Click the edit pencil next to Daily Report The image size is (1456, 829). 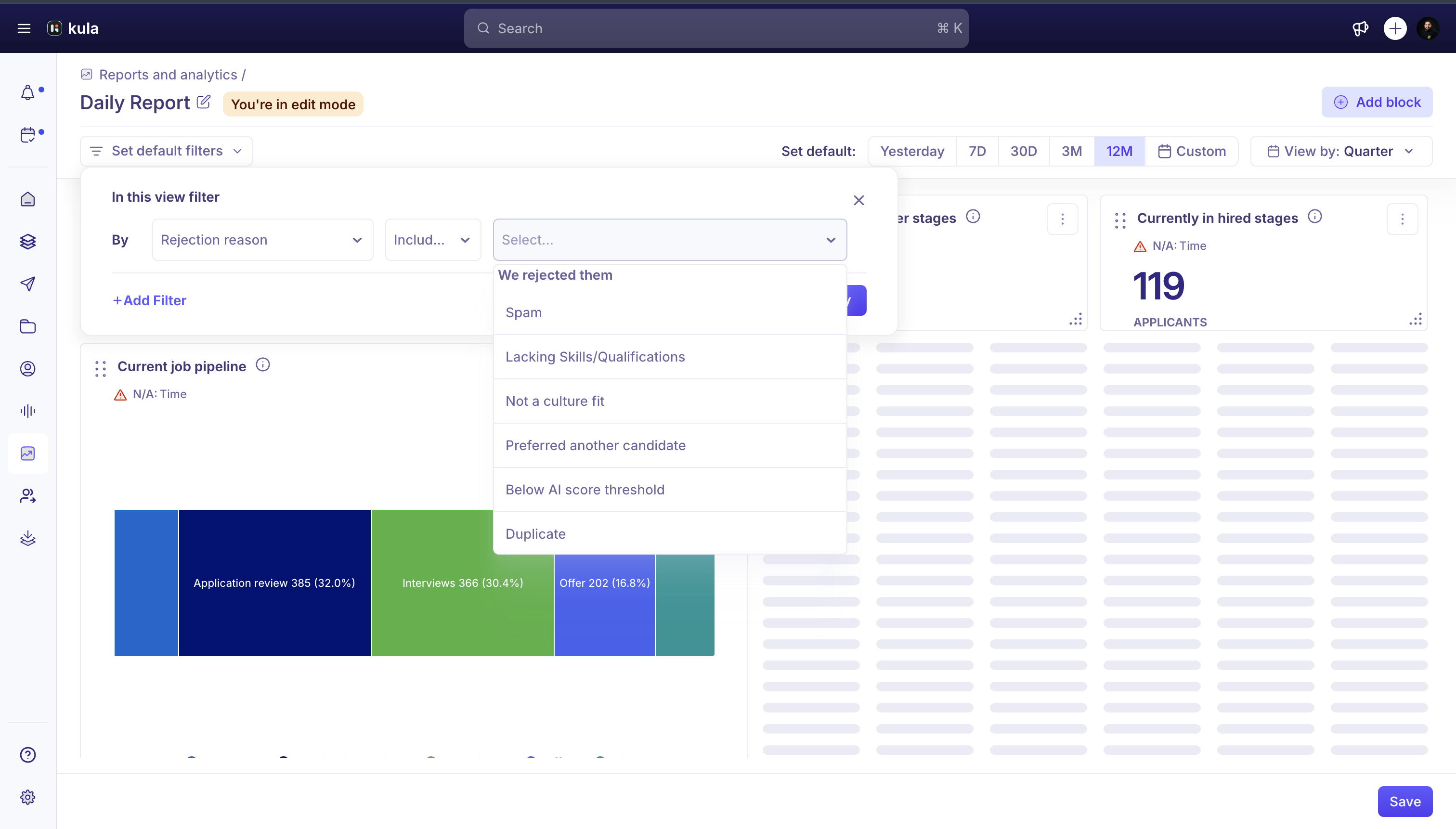[x=203, y=102]
